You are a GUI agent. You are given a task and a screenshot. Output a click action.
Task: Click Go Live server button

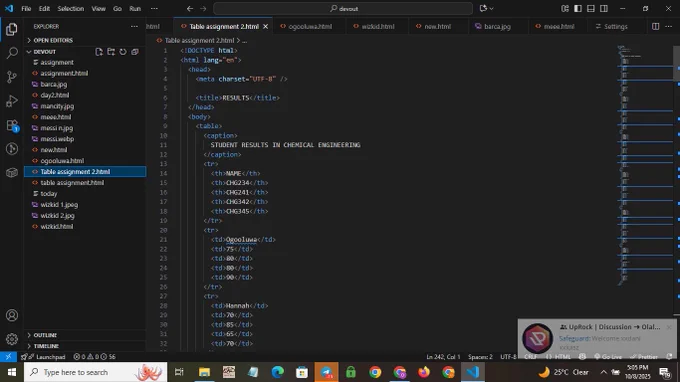coord(608,356)
